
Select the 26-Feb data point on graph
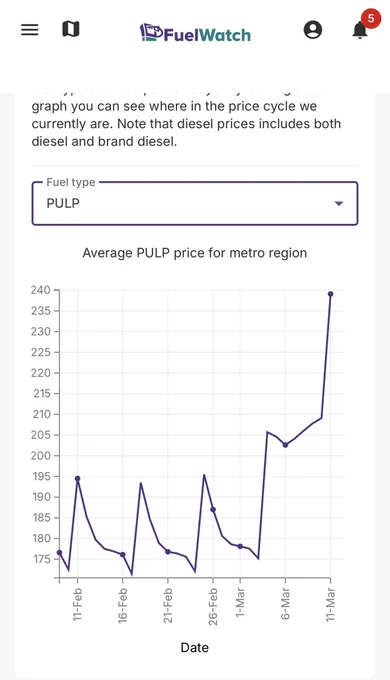[x=213, y=510]
